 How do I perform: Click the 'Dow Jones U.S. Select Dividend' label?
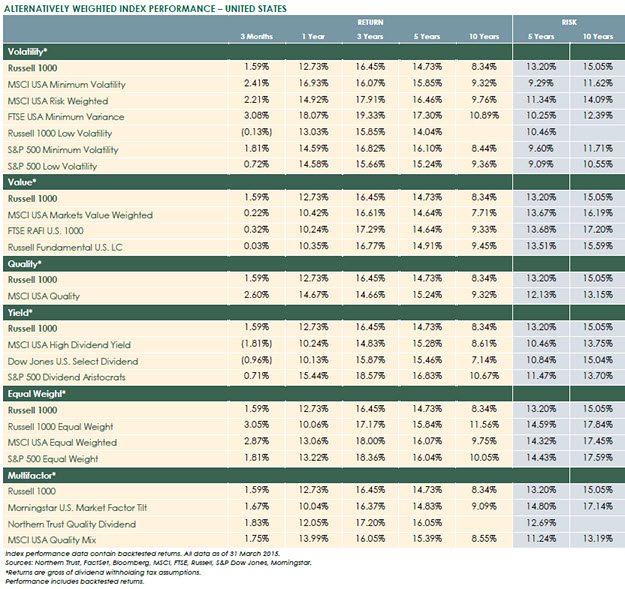(x=73, y=361)
